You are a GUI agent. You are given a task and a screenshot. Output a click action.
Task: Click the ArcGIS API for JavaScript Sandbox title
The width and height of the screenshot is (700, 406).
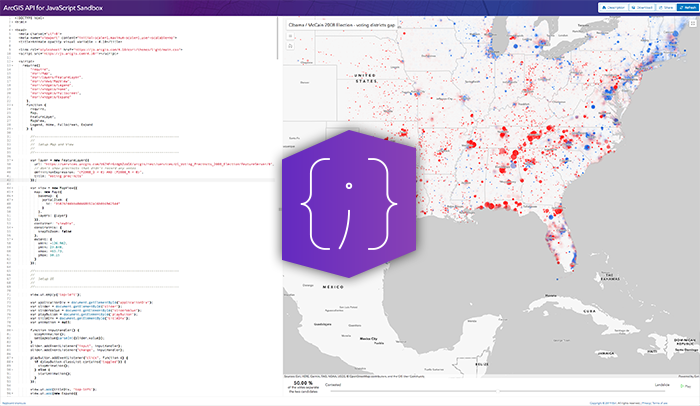pyautogui.click(x=53, y=8)
